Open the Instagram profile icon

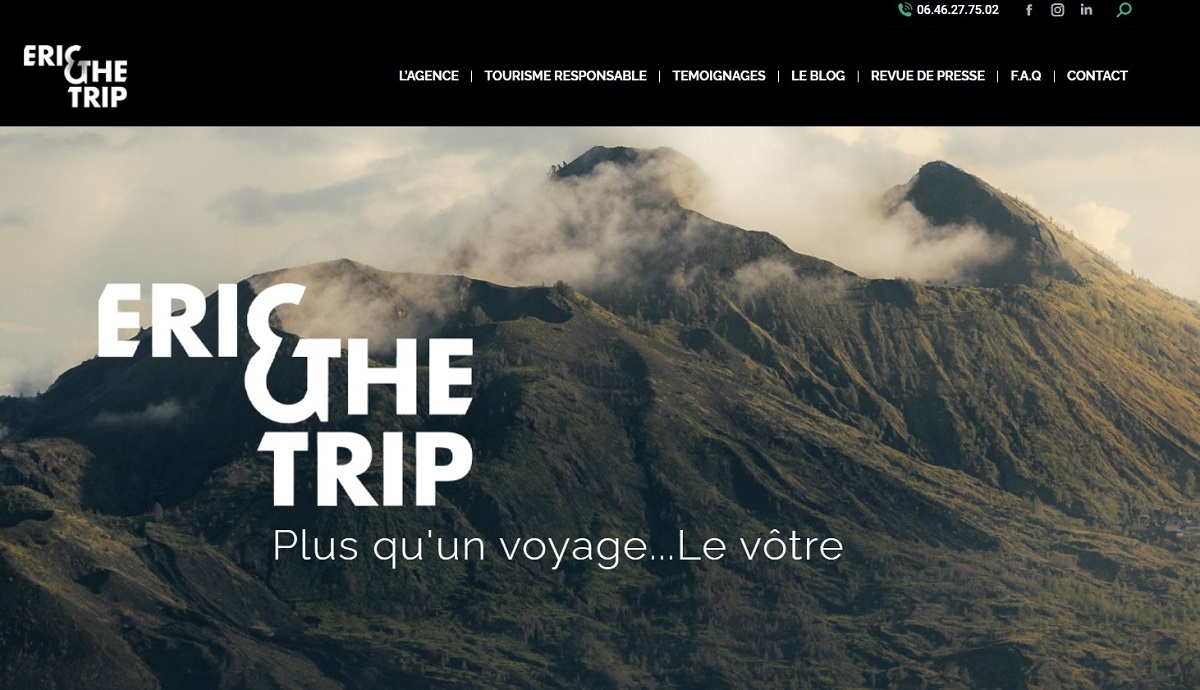pyautogui.click(x=1057, y=10)
